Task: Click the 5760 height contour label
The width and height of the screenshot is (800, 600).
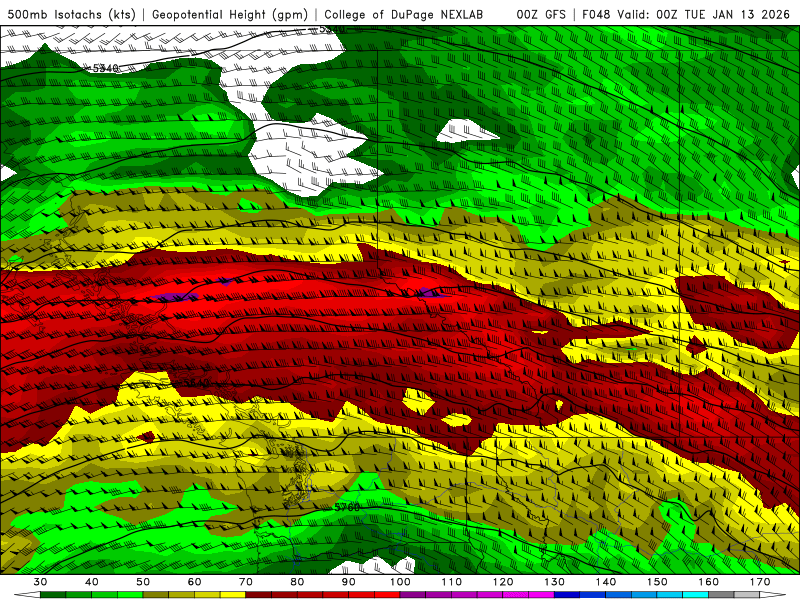Action: click(x=347, y=507)
